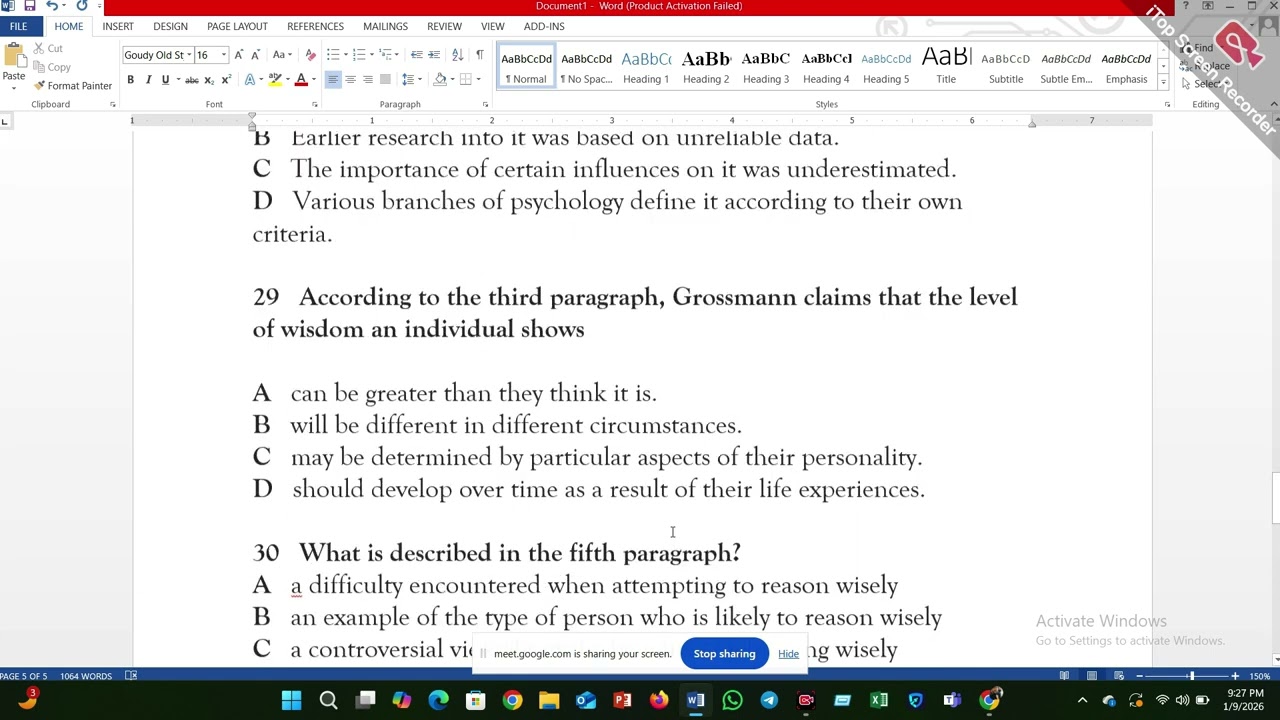Apply Heading 1 style
The image size is (1280, 720).
[646, 66]
